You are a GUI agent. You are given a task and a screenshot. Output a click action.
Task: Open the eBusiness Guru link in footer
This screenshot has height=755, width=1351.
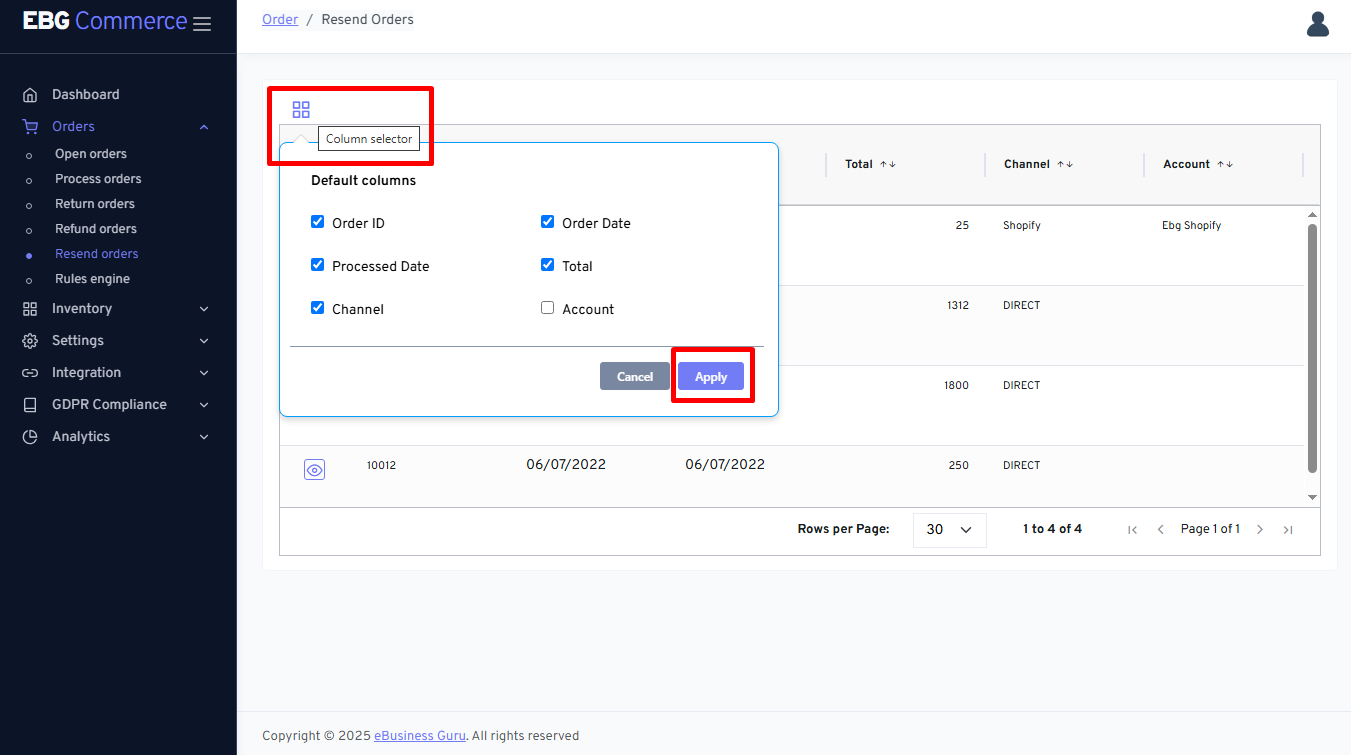coord(419,735)
